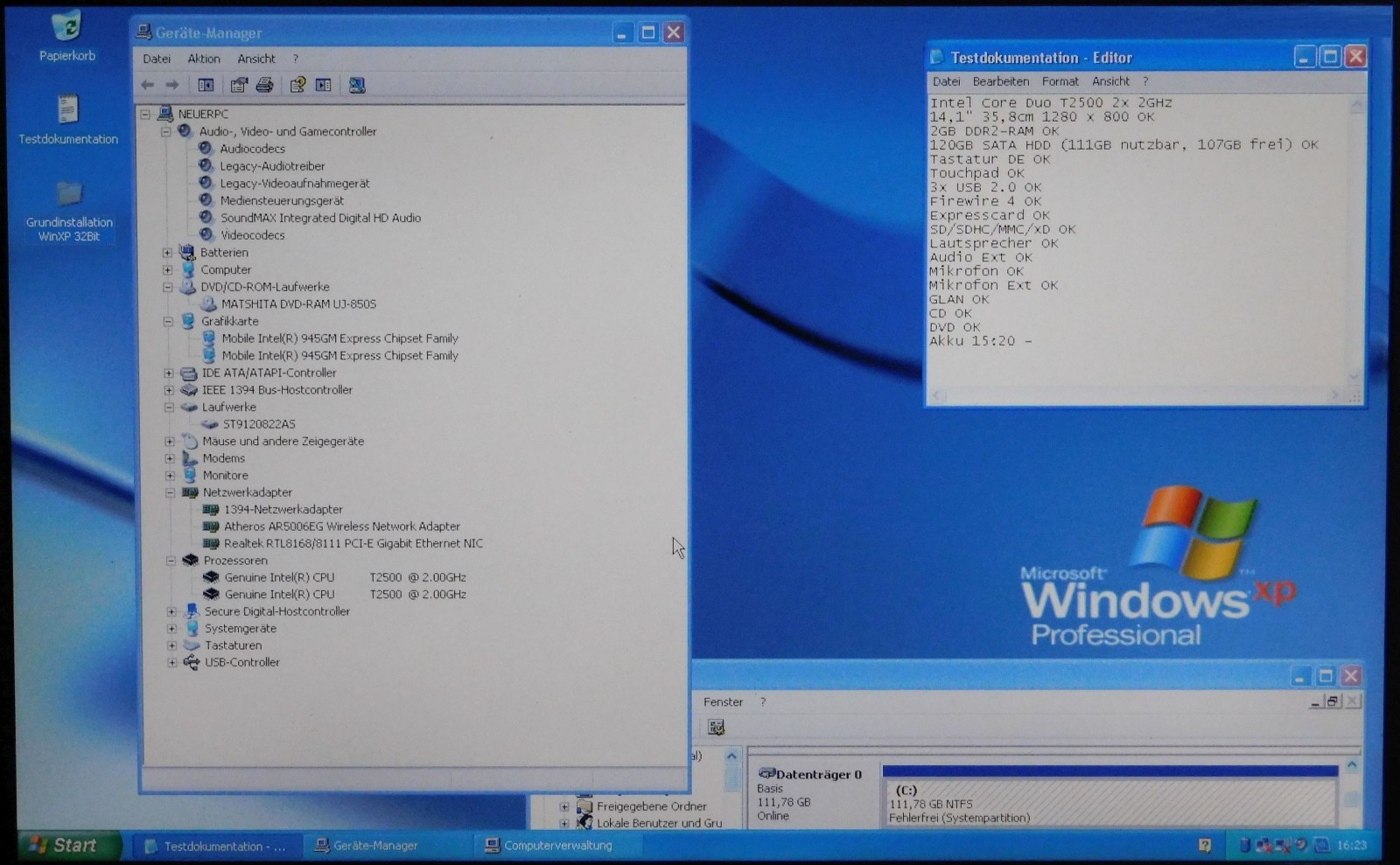
Task: Expand the USB-Controller tree node
Action: point(171,662)
